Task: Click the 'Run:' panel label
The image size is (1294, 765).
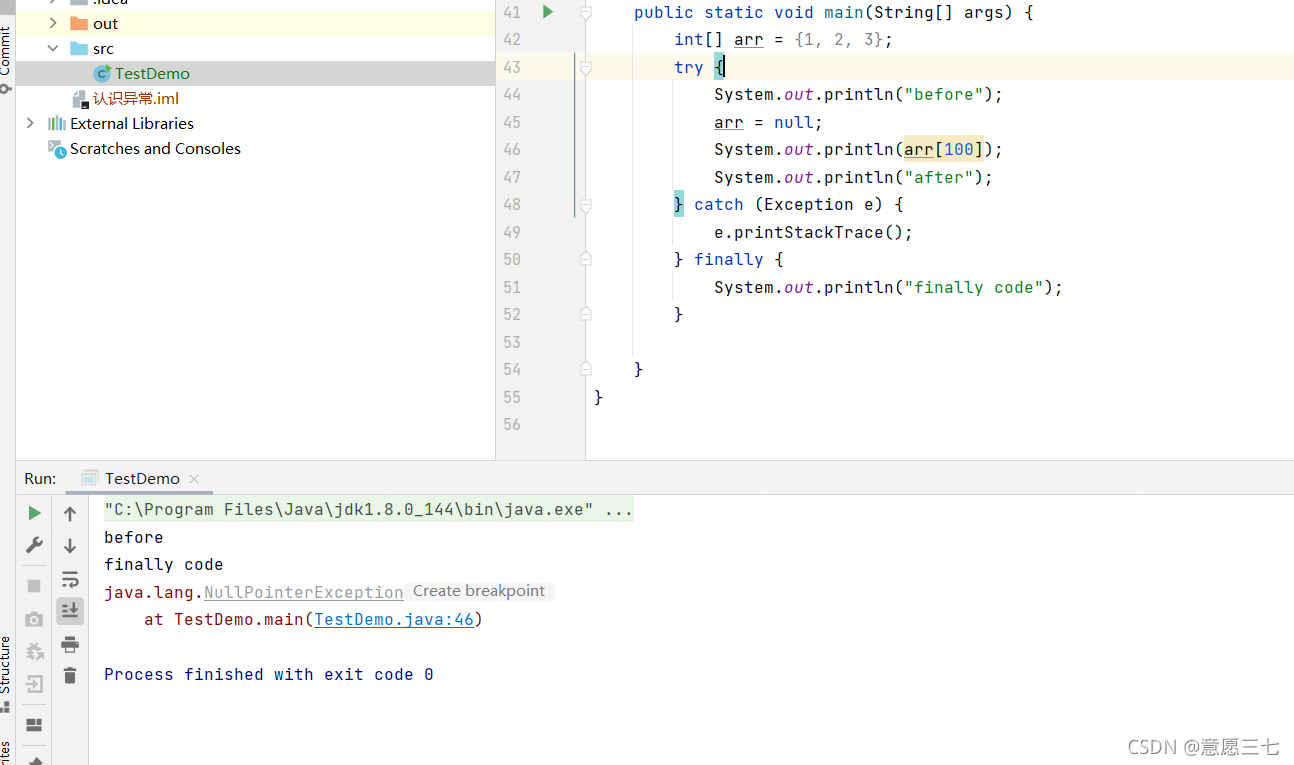Action: click(40, 478)
